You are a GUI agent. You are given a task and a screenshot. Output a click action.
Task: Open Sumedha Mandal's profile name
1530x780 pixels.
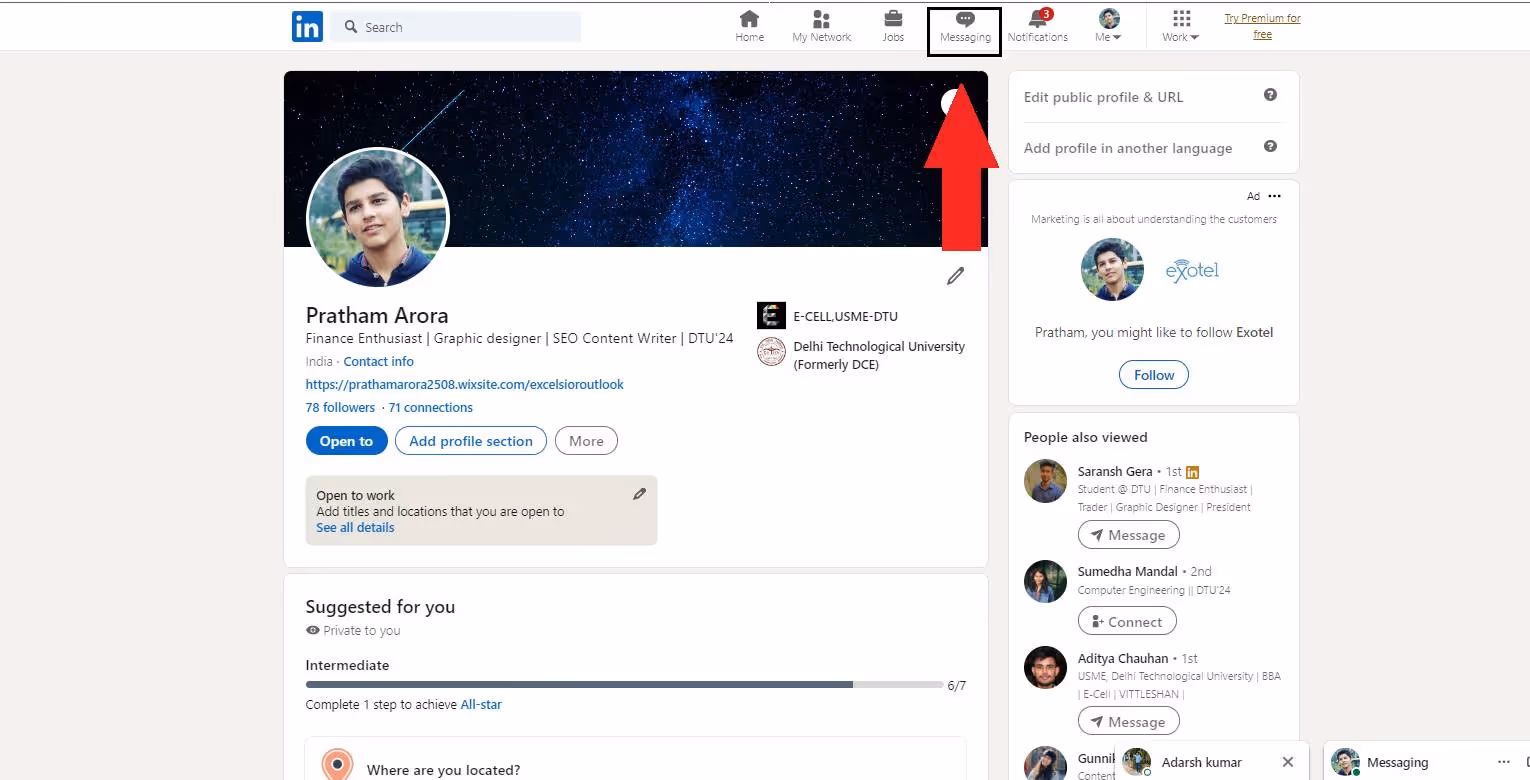[x=1128, y=571]
